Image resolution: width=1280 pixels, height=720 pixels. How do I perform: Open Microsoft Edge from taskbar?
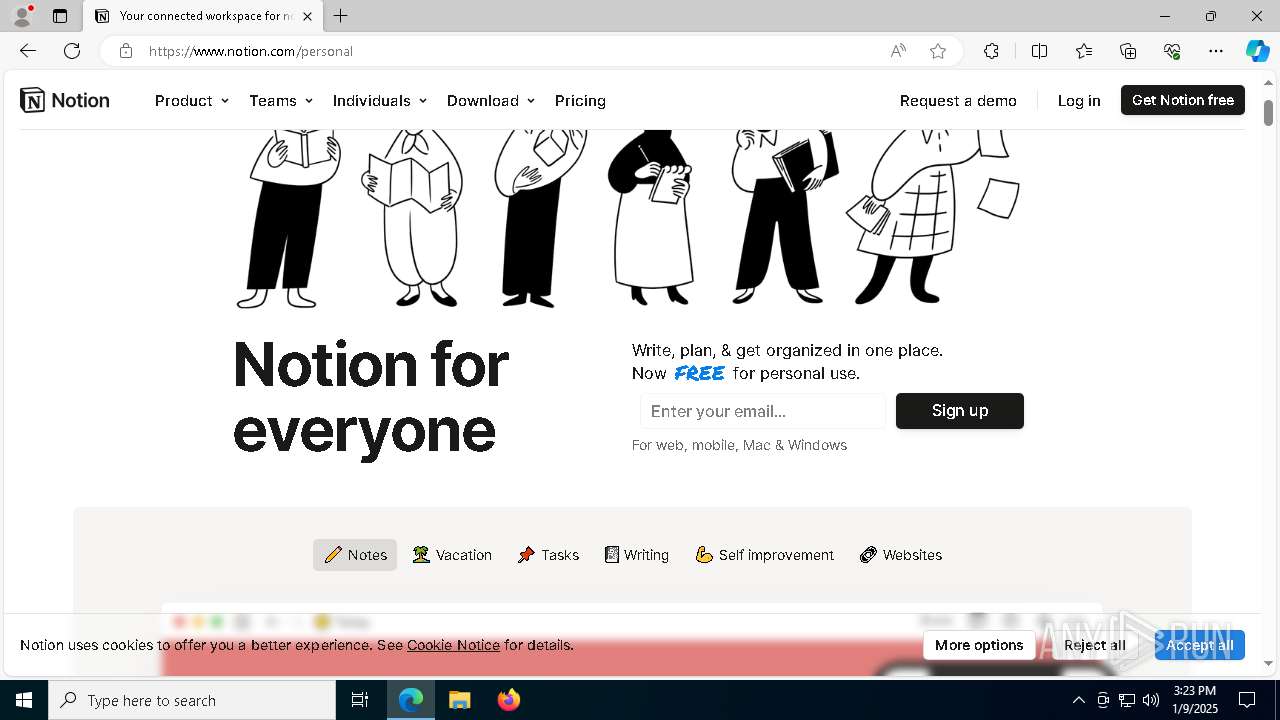pos(411,700)
